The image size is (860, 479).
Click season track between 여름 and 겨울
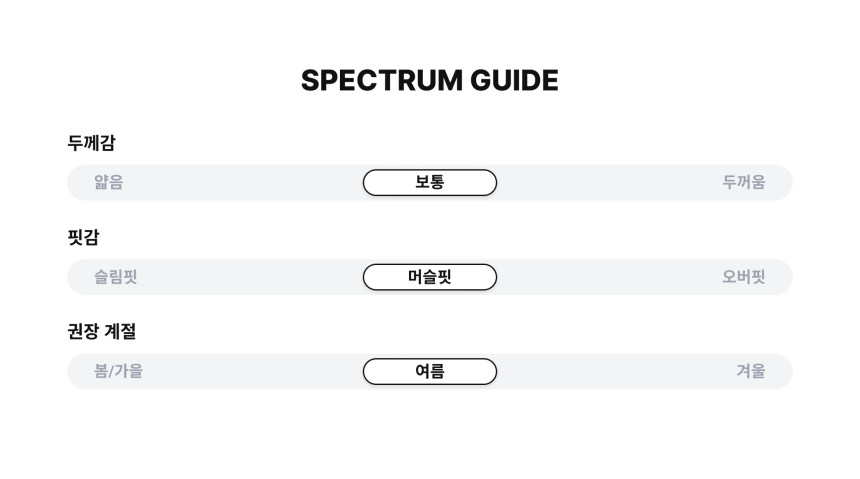point(616,371)
